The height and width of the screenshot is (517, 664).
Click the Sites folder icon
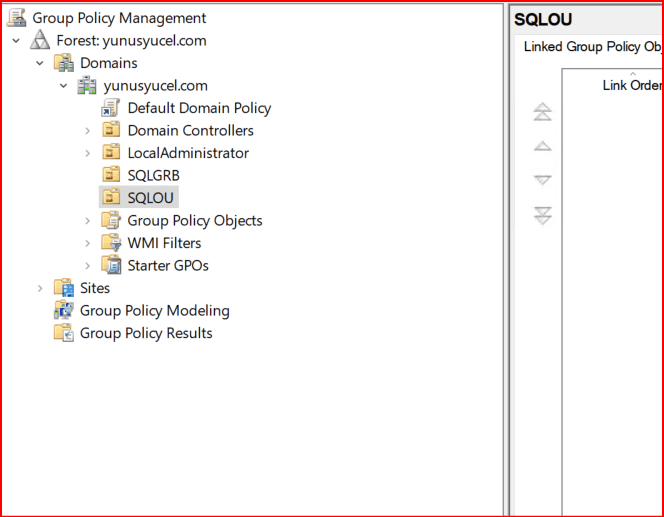[x=64, y=288]
